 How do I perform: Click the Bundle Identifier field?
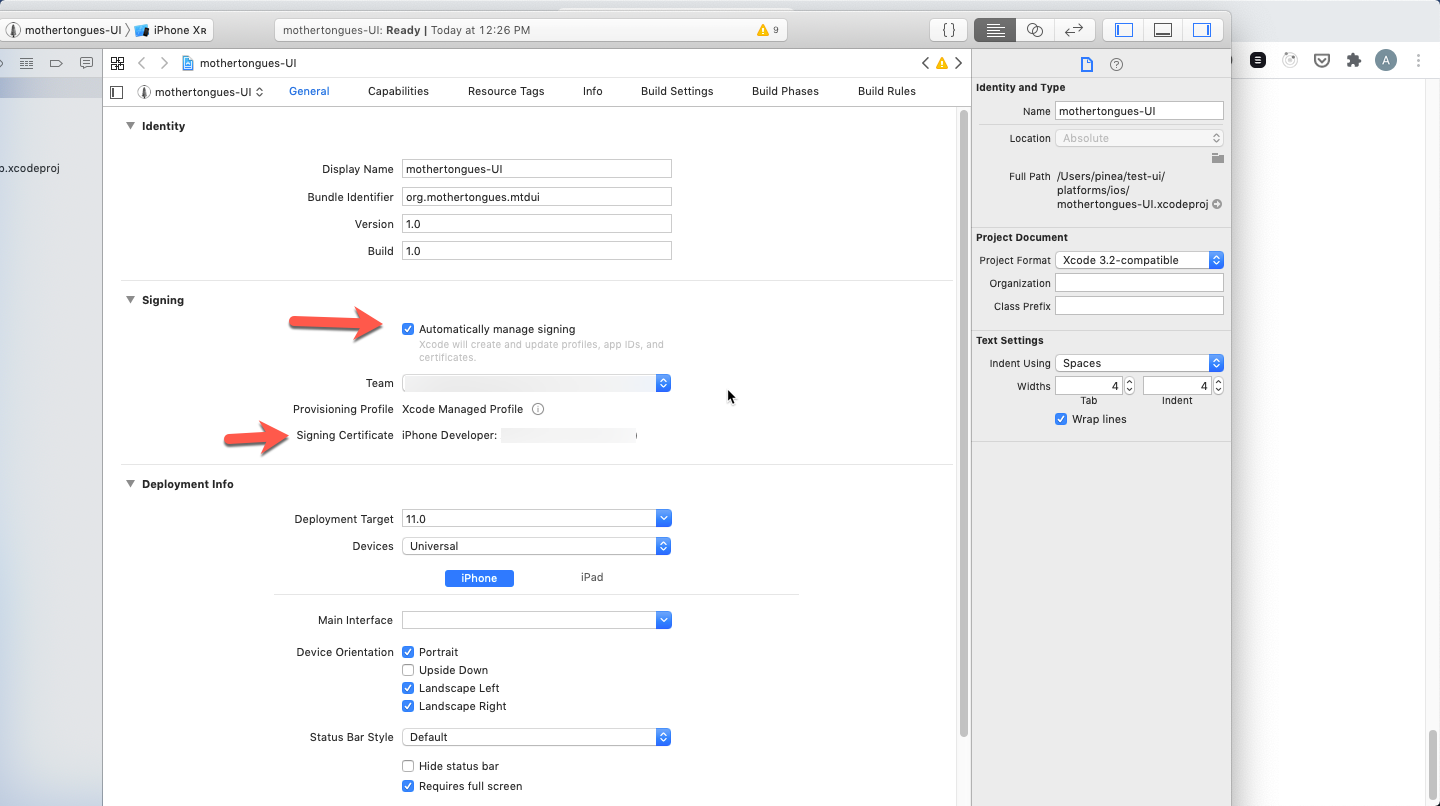[536, 197]
